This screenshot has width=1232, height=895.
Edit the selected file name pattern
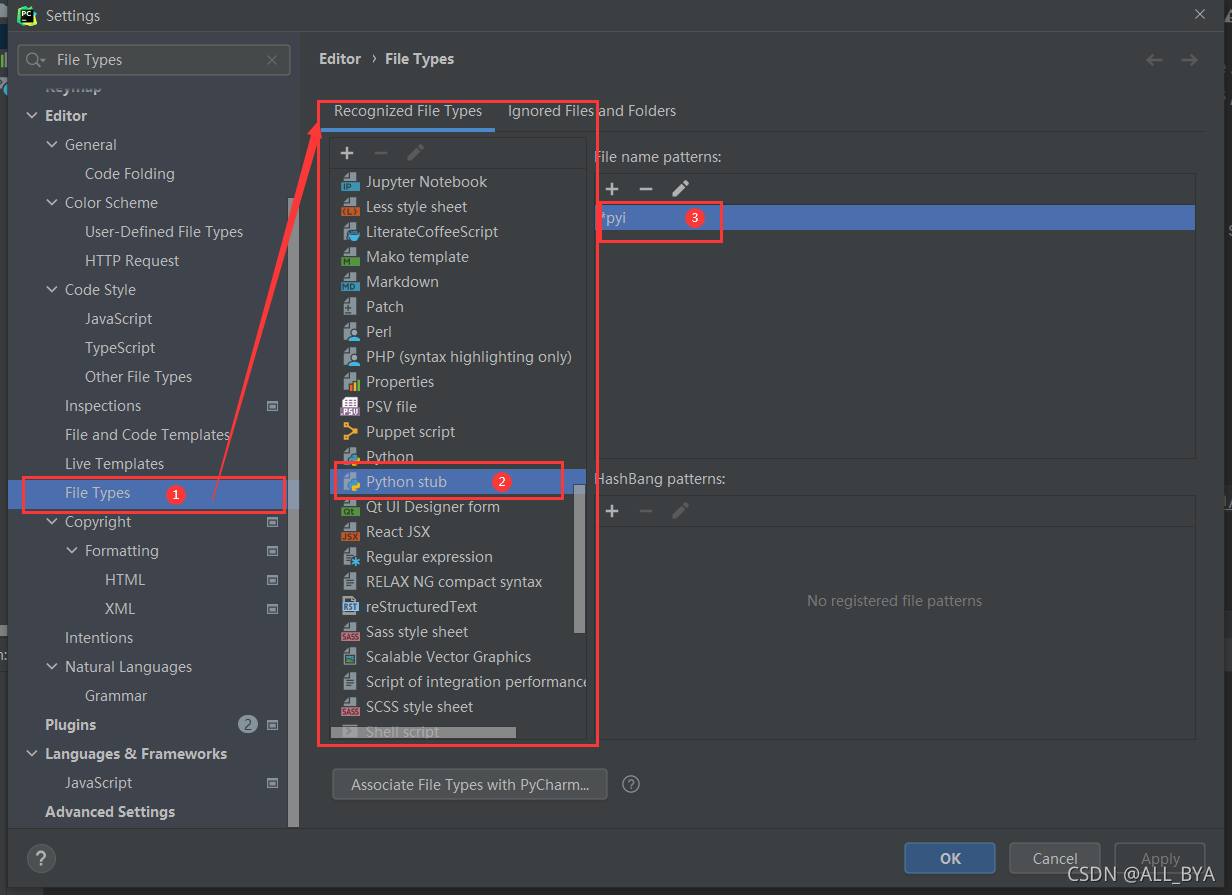(680, 189)
